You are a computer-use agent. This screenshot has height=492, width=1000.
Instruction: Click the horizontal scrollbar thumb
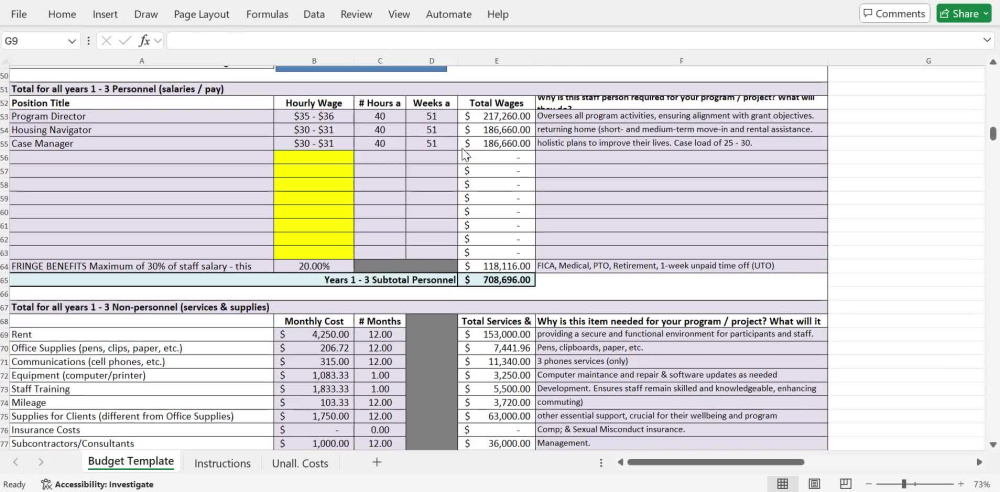[716, 462]
